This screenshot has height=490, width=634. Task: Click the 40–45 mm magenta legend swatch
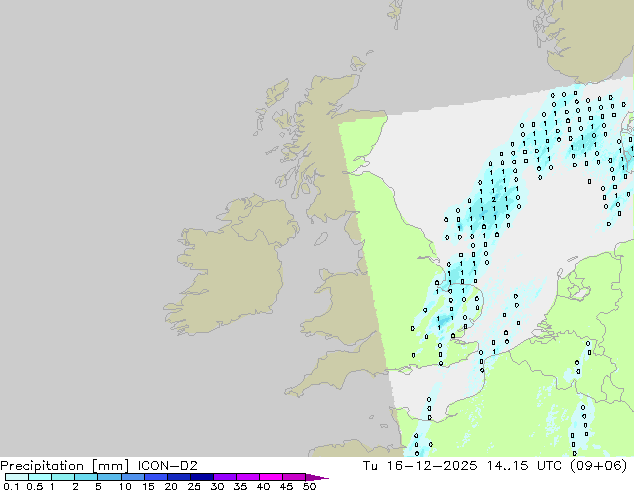coord(271,477)
